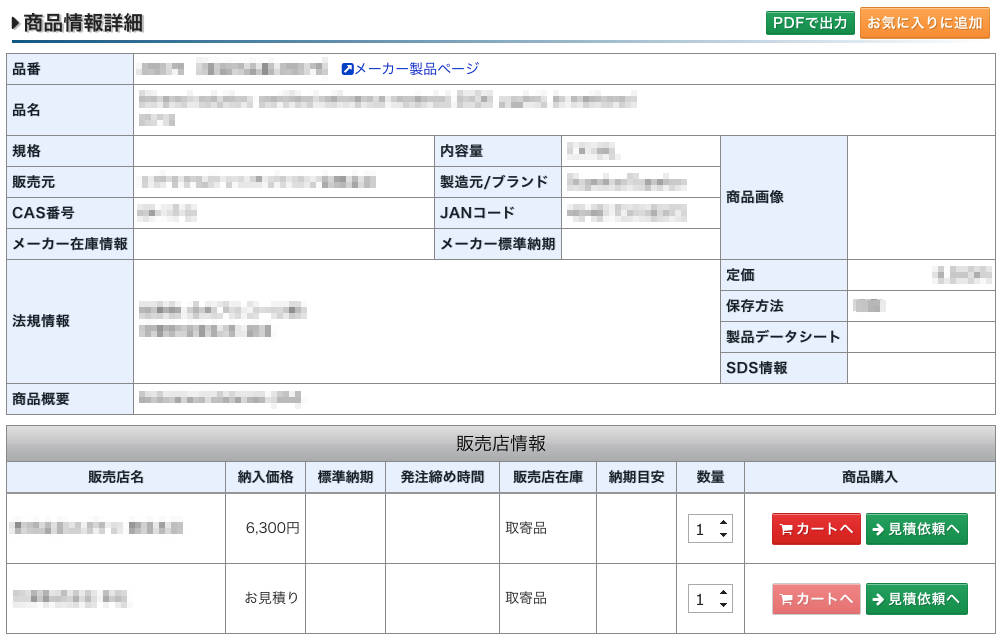
Task: Click the メーカー在庫情報 label cell
Action: point(70,243)
